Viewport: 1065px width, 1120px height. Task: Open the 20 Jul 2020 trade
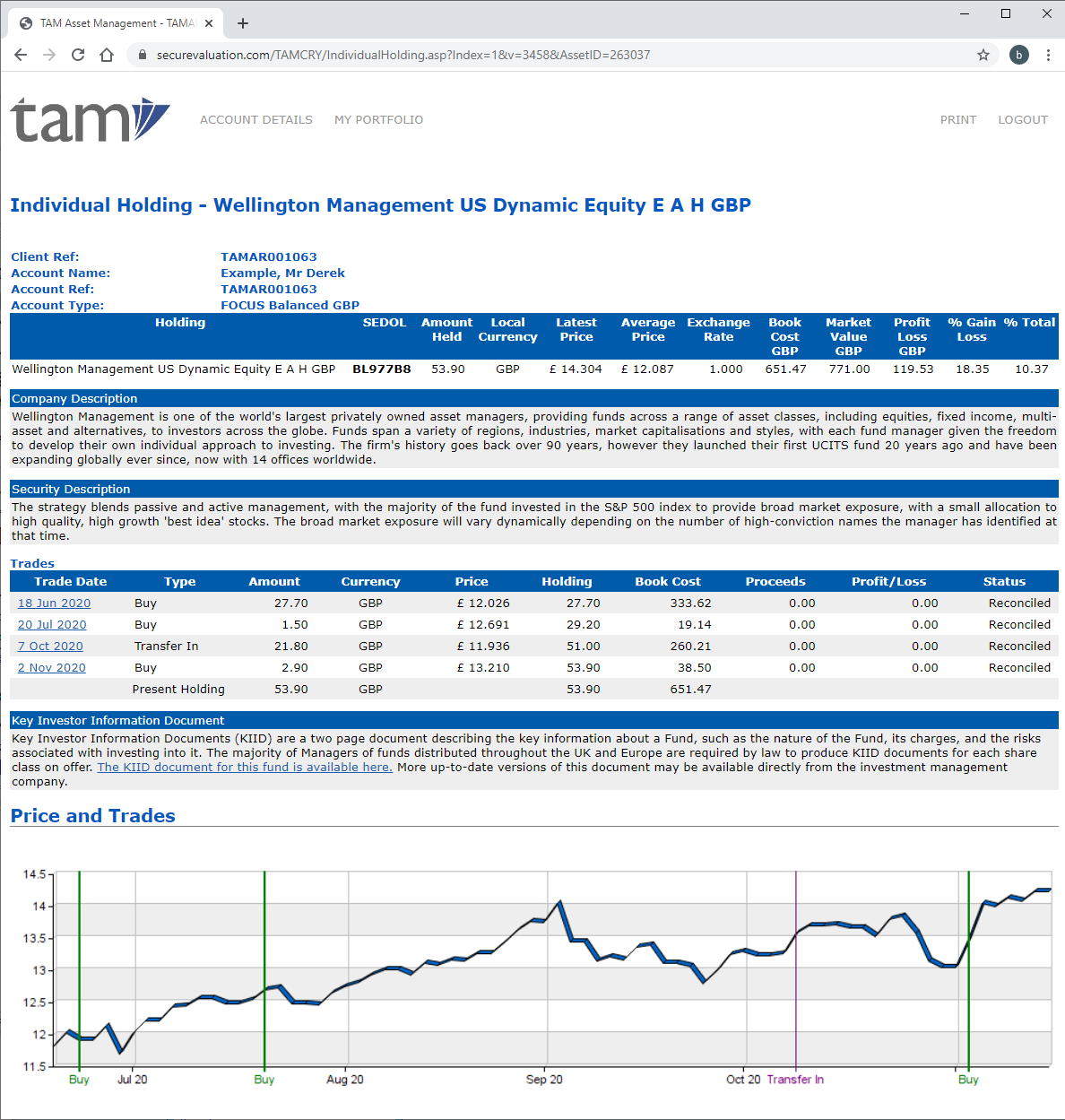[x=52, y=625]
